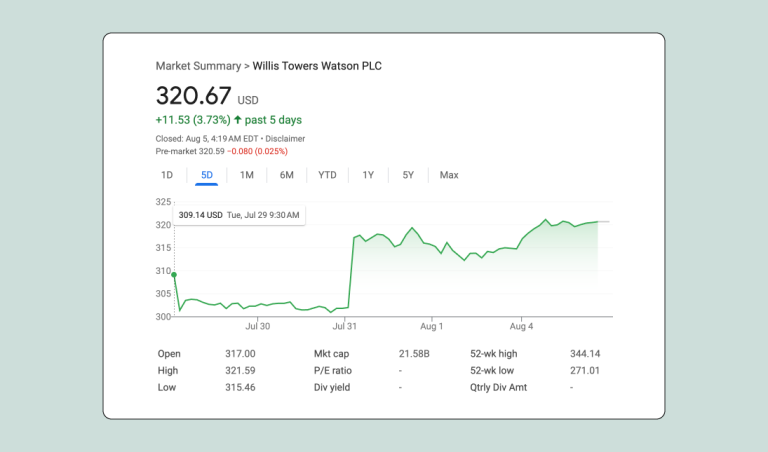Click the Aug 4 axis label
Screen dimensions: 768x452
click(521, 326)
